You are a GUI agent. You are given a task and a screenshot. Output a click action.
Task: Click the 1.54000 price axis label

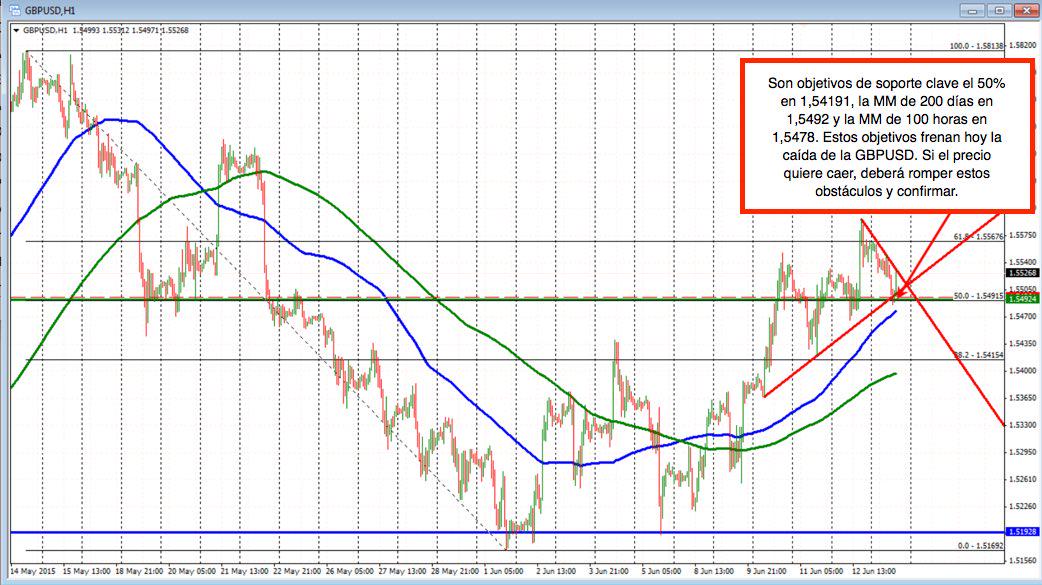tap(1023, 370)
